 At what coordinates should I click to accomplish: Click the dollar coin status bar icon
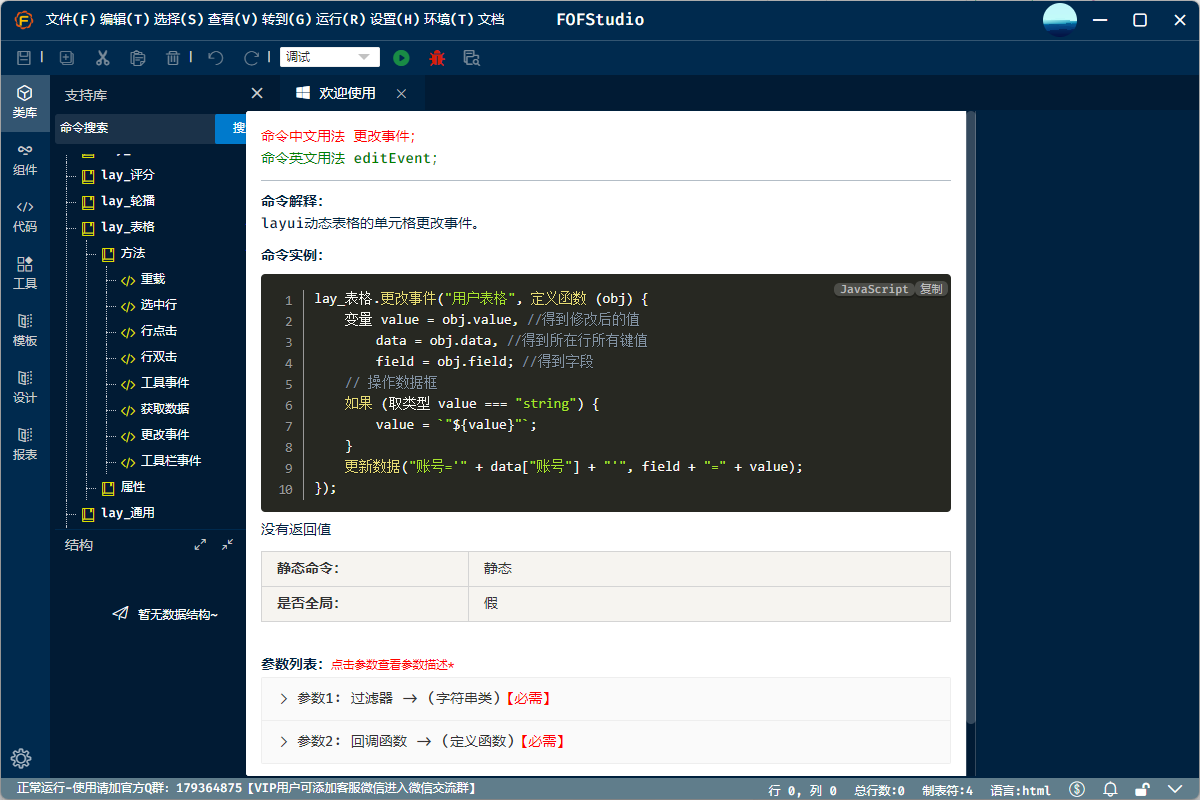1077,790
